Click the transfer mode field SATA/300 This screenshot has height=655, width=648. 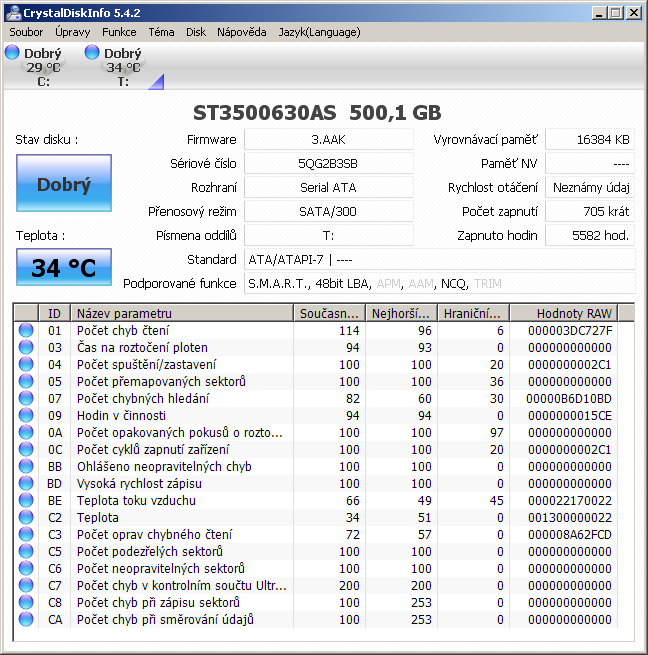point(328,212)
